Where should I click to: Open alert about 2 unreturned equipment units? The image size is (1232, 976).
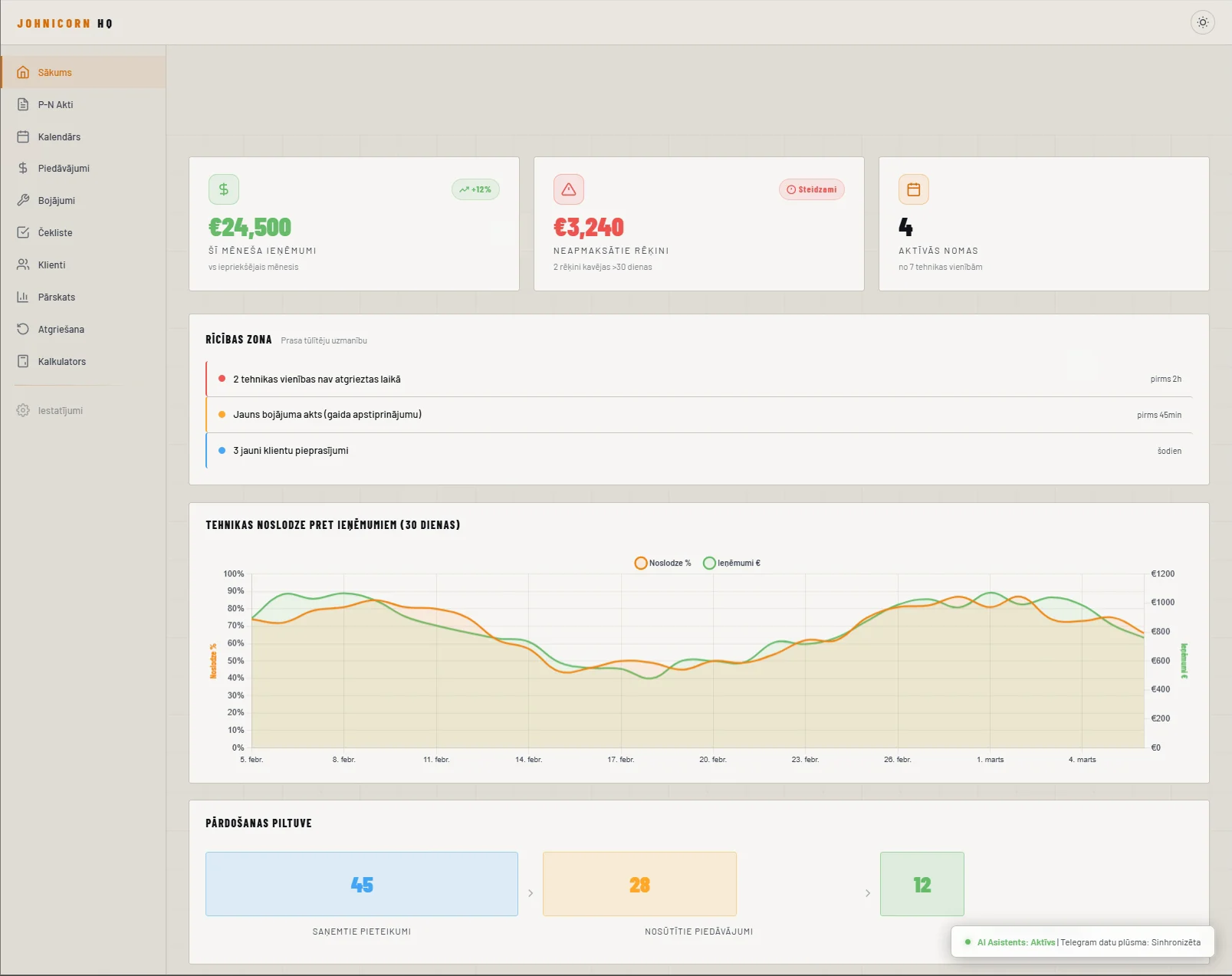click(699, 379)
